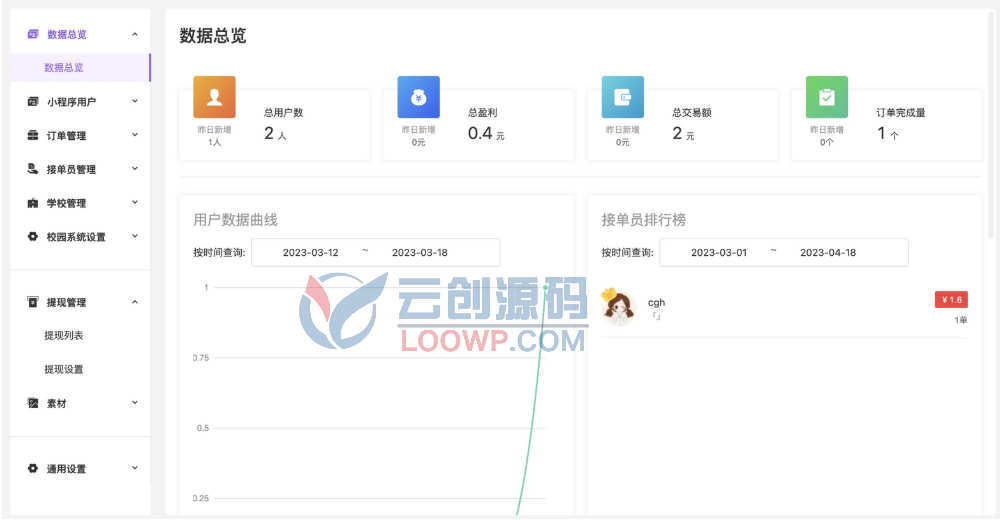The width and height of the screenshot is (1000, 520).
Task: Click the green 订单完成量 clipboard icon
Action: (x=827, y=97)
